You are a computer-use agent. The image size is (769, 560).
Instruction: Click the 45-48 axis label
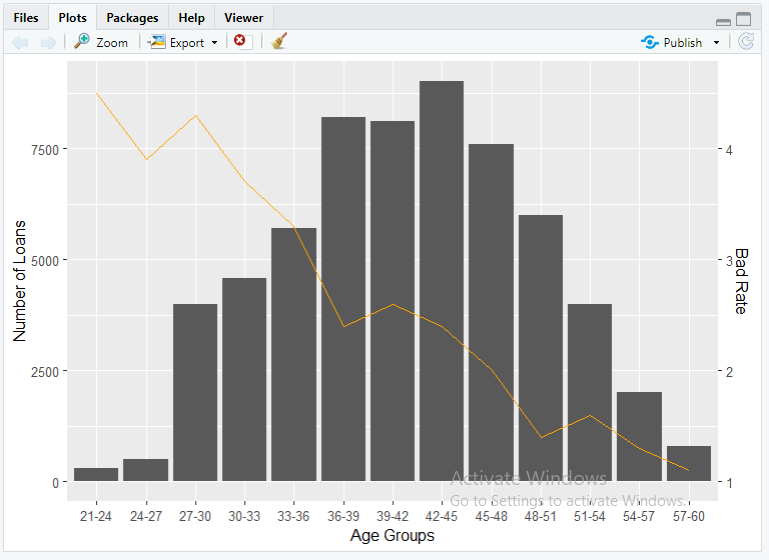pos(491,516)
